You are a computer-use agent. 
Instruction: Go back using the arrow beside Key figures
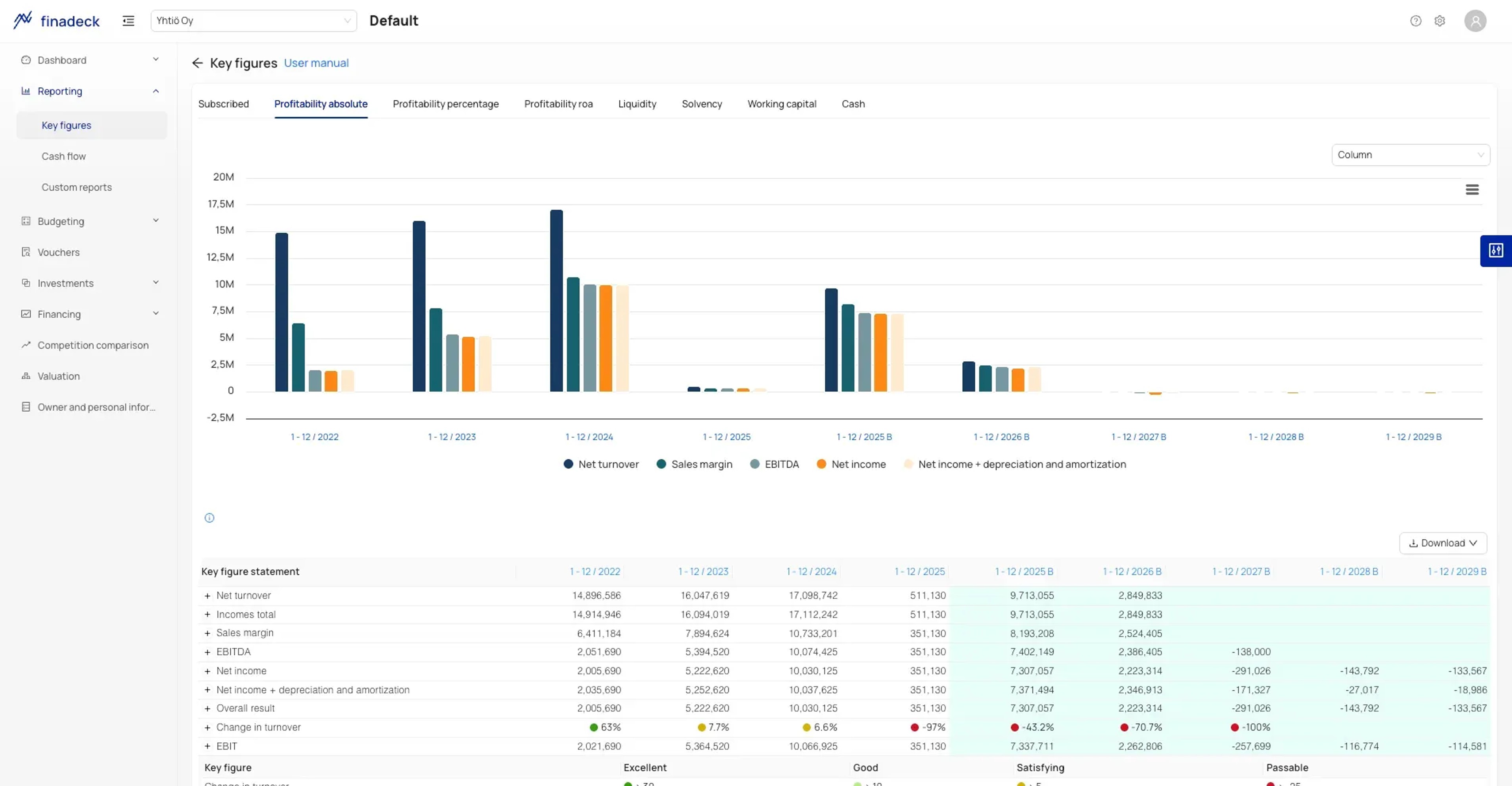tap(197, 63)
